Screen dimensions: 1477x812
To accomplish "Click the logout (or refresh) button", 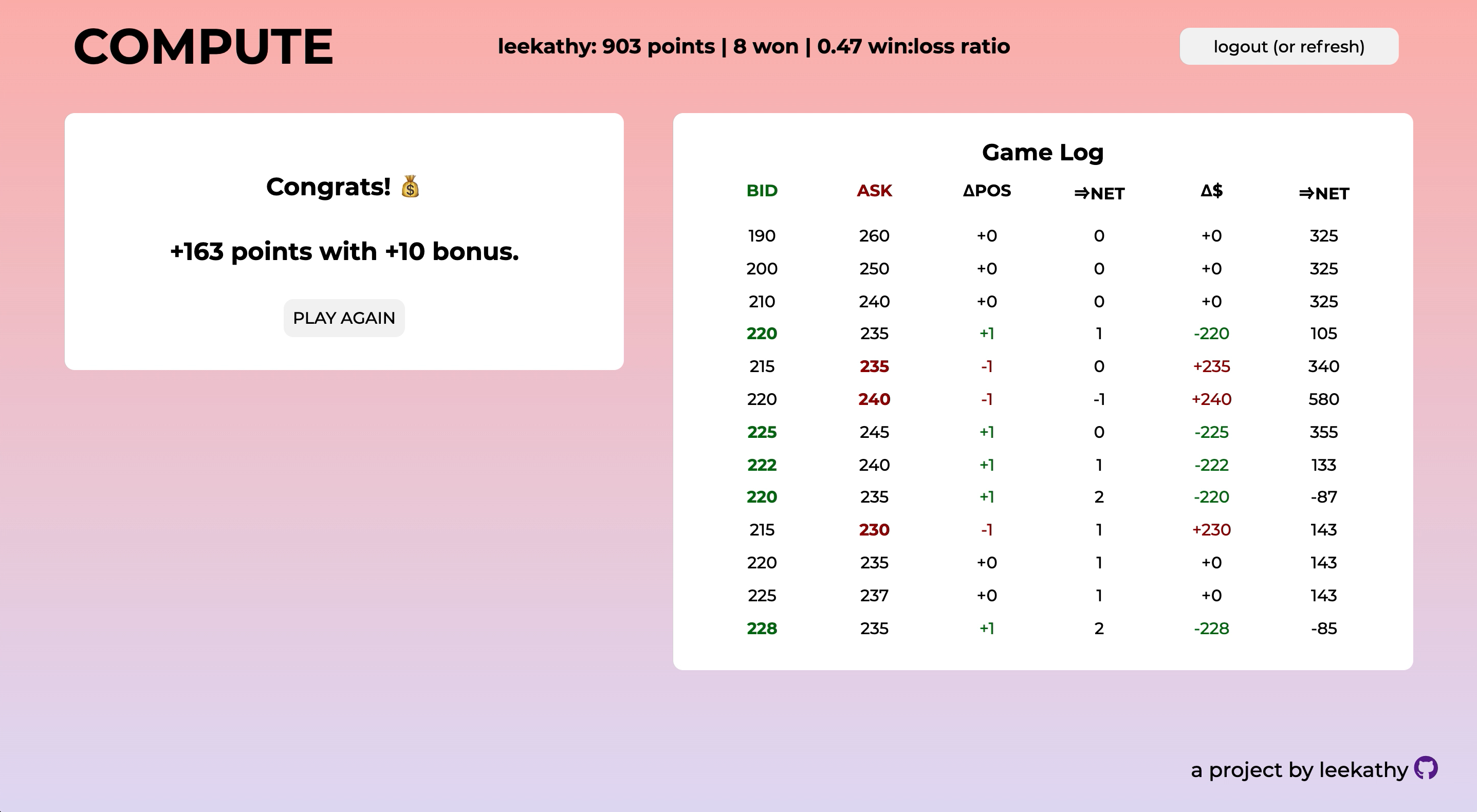I will click(1289, 46).
